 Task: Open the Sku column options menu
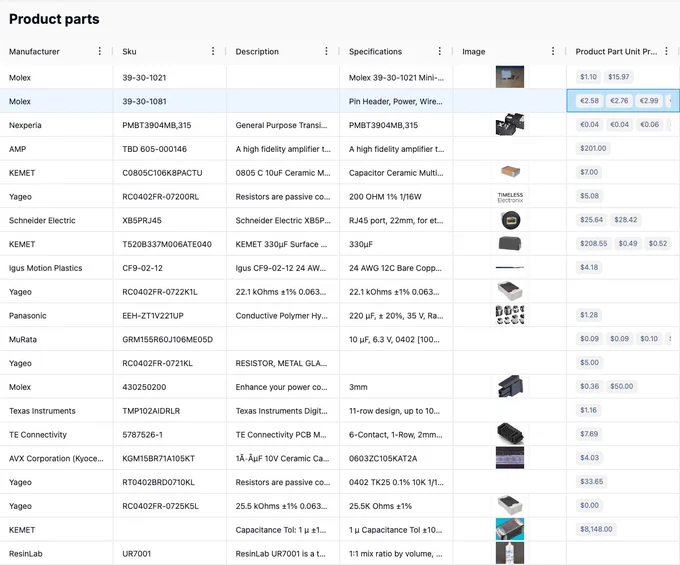point(213,51)
